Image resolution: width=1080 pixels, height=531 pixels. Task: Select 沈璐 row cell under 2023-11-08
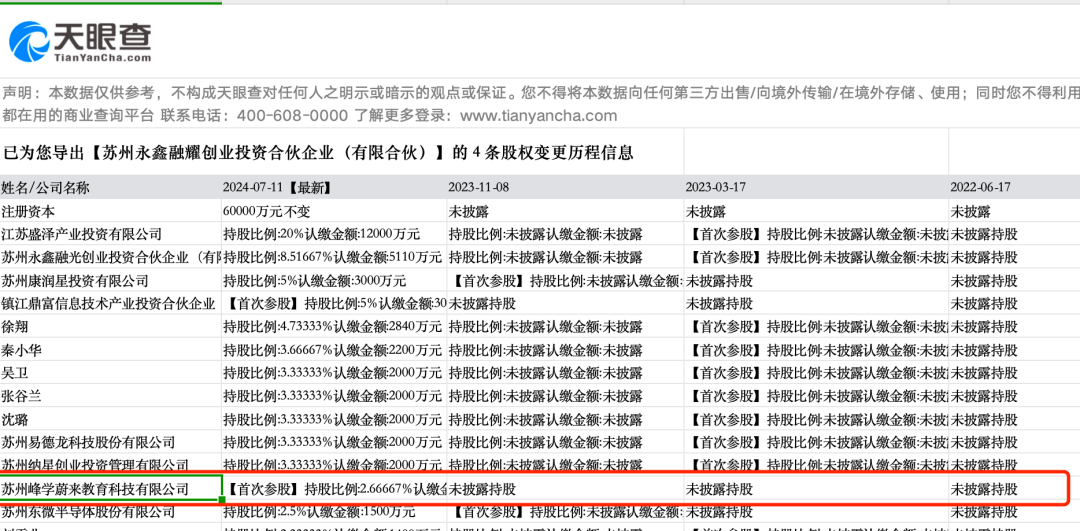tap(565, 419)
